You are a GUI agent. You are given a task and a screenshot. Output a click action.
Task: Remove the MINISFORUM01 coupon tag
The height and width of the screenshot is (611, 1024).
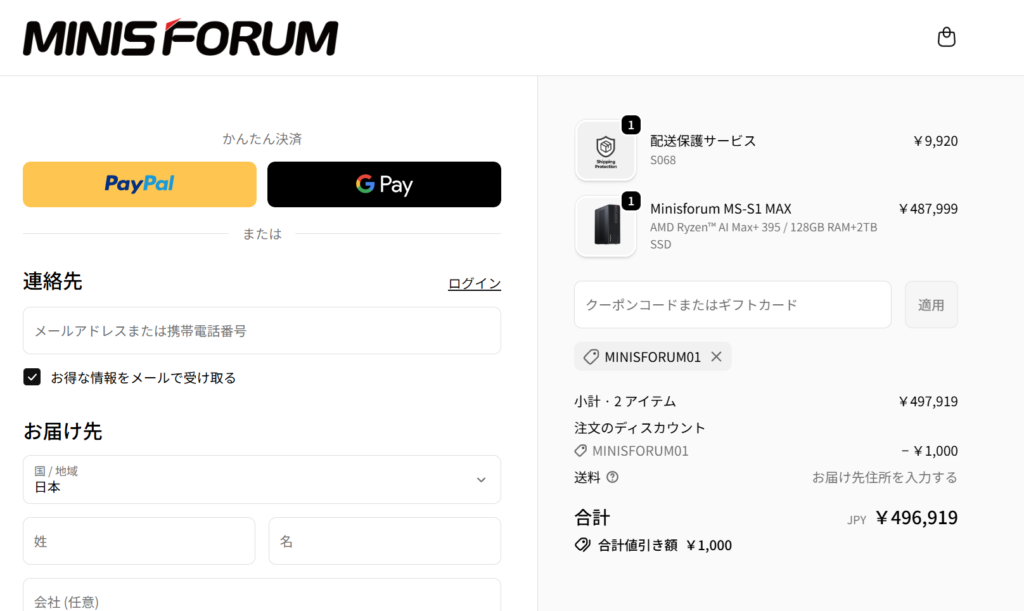pos(716,357)
